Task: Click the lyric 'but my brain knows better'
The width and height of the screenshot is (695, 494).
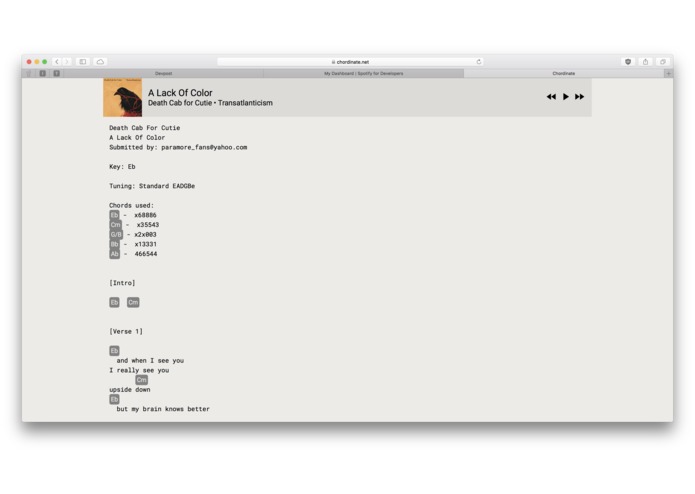Action: point(163,409)
